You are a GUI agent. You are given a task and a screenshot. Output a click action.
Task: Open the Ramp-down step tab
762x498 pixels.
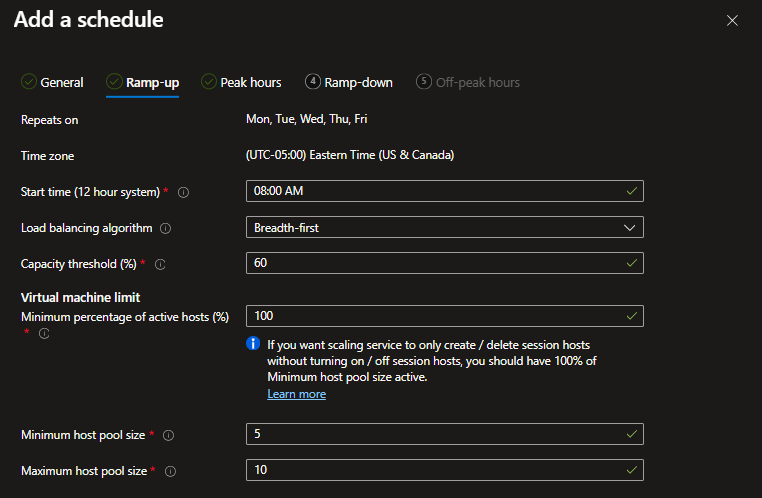pos(349,82)
